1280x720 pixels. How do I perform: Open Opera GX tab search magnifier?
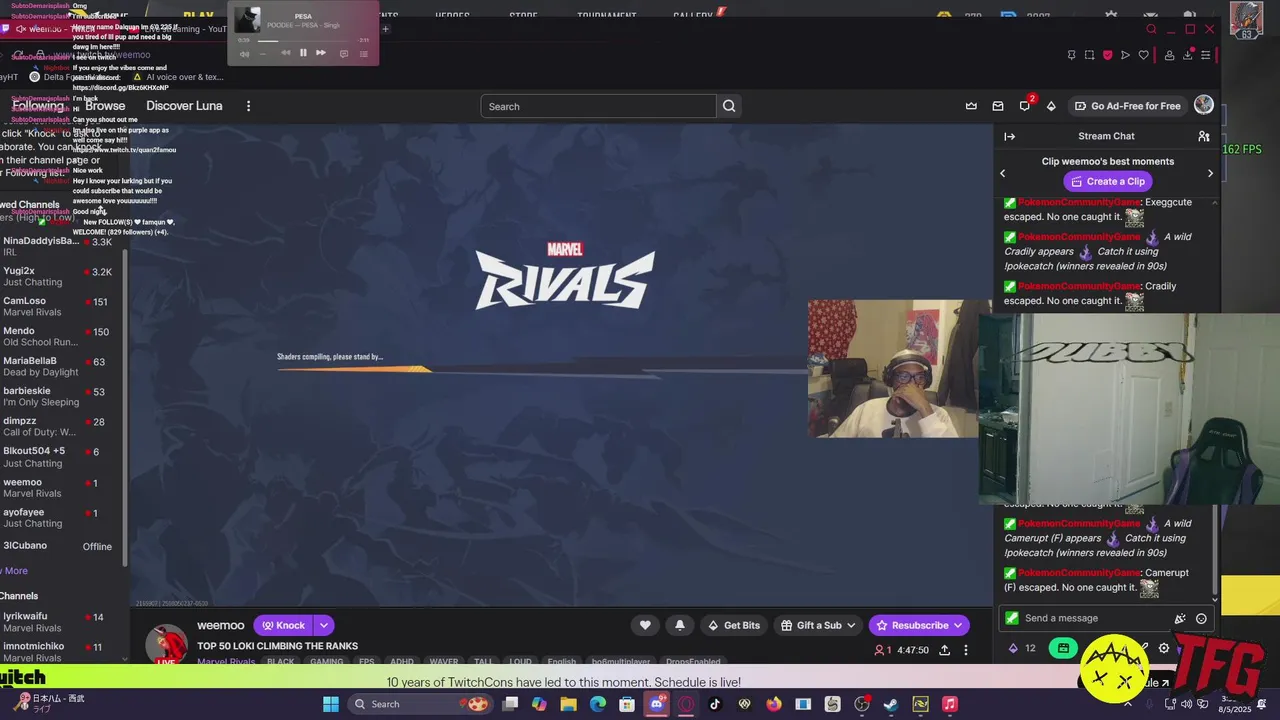pos(1151,29)
